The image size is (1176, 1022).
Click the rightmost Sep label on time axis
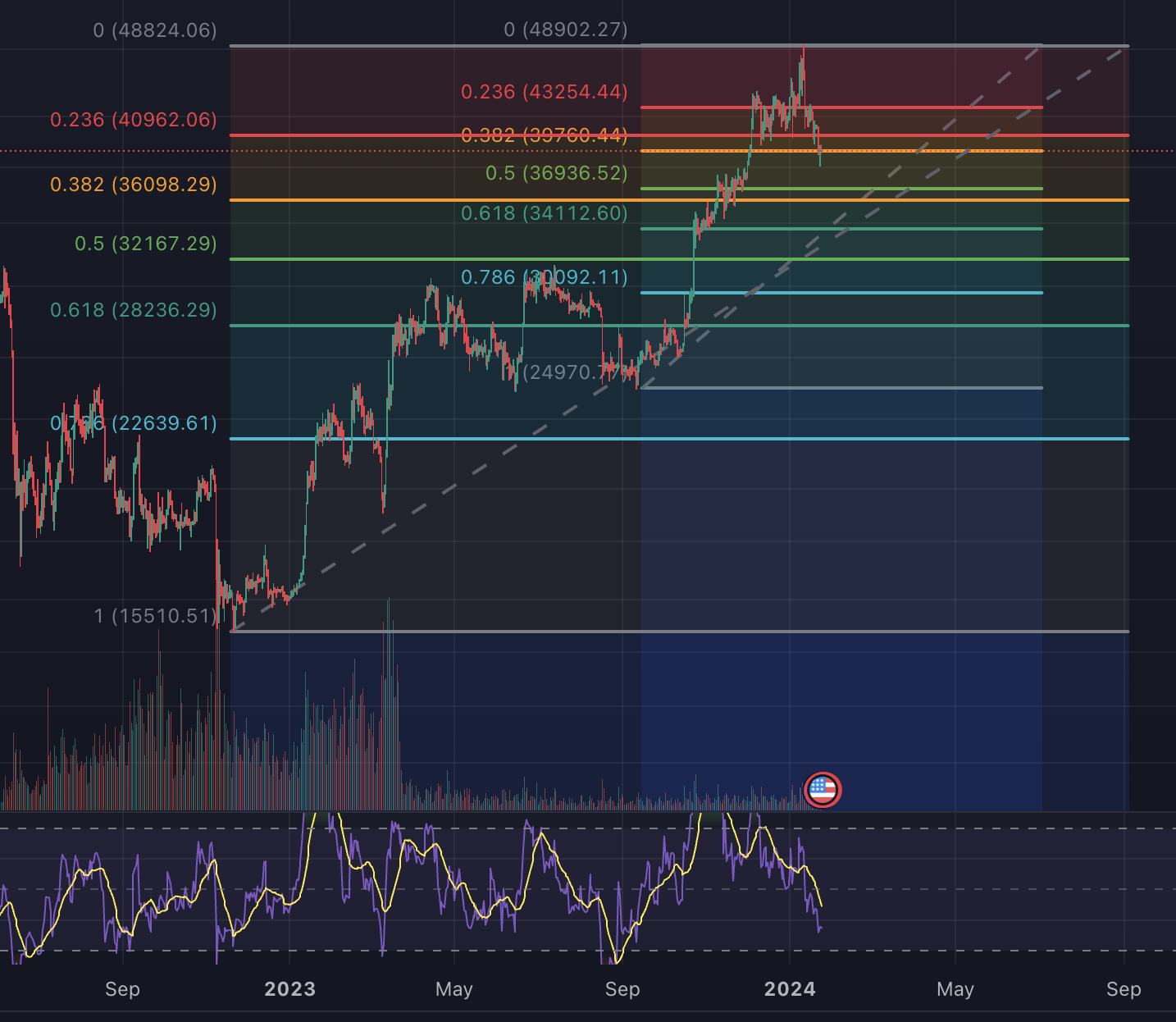click(1124, 989)
